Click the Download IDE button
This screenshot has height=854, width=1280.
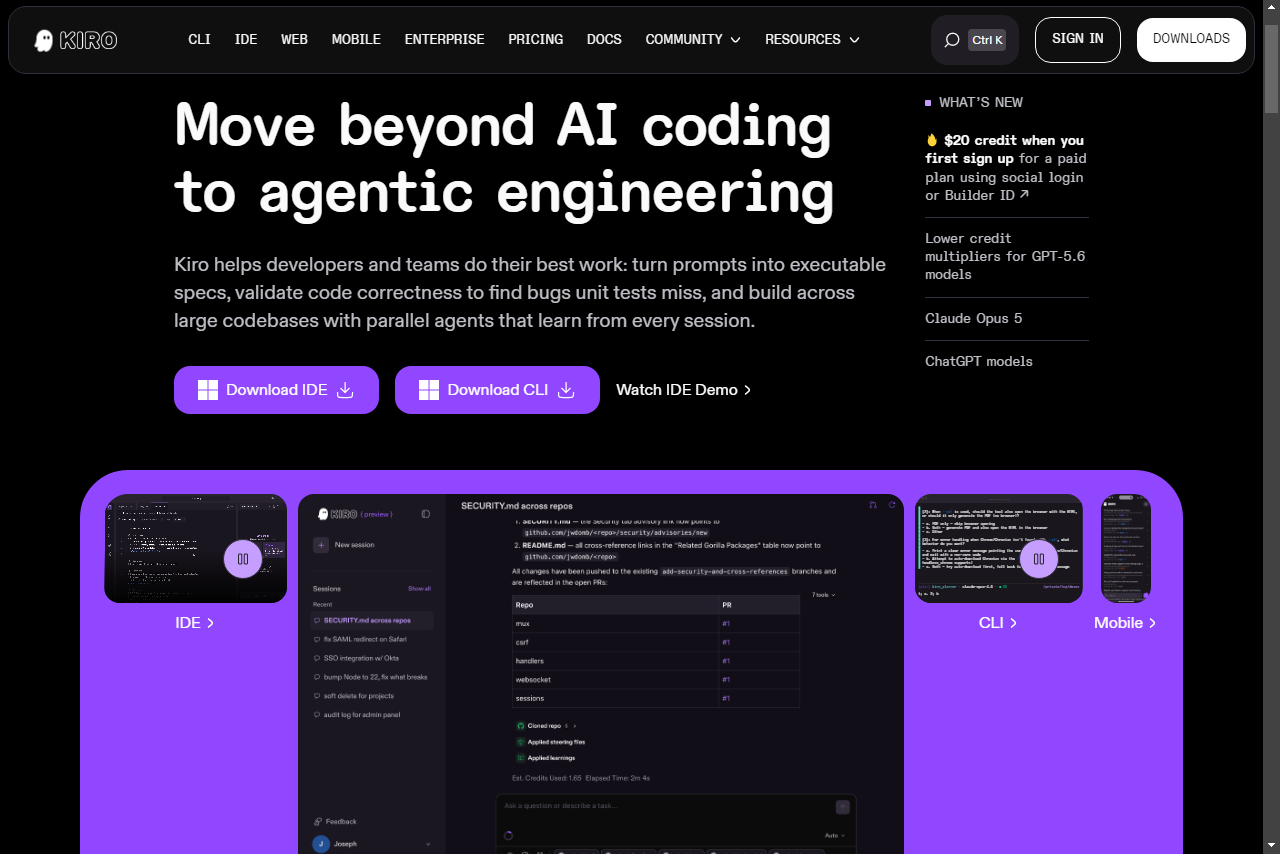(276, 390)
